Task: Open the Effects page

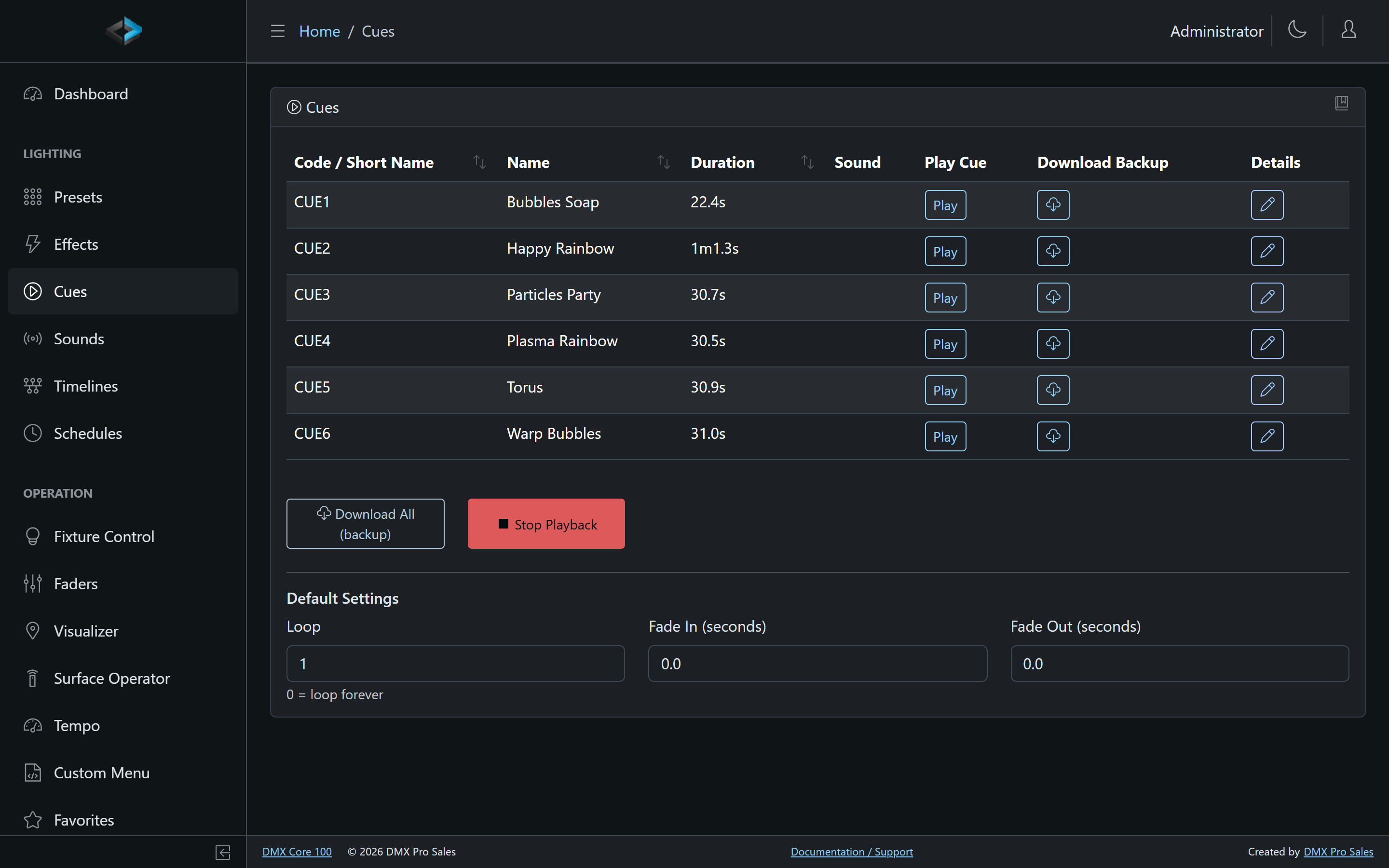Action: pyautogui.click(x=123, y=244)
